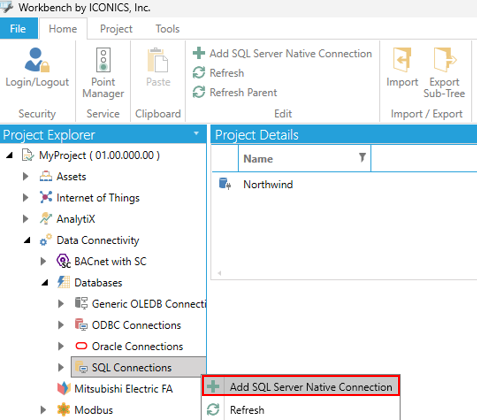Click the Name column filter icon

pyautogui.click(x=362, y=157)
